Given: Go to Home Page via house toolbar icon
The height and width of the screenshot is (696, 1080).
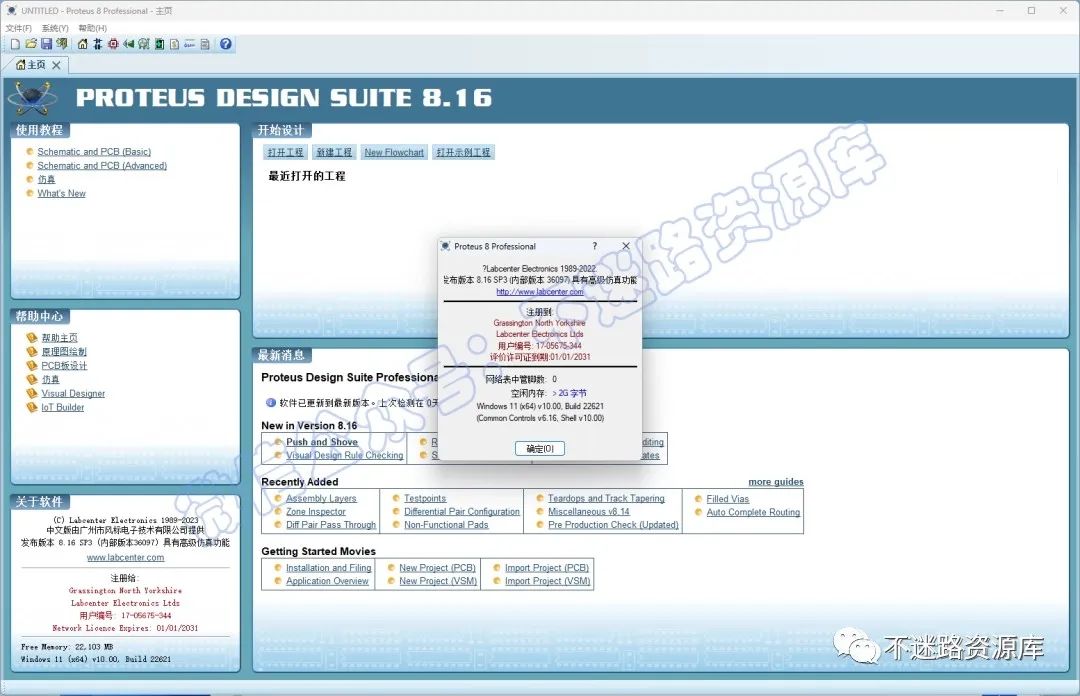Looking at the screenshot, I should 83,44.
